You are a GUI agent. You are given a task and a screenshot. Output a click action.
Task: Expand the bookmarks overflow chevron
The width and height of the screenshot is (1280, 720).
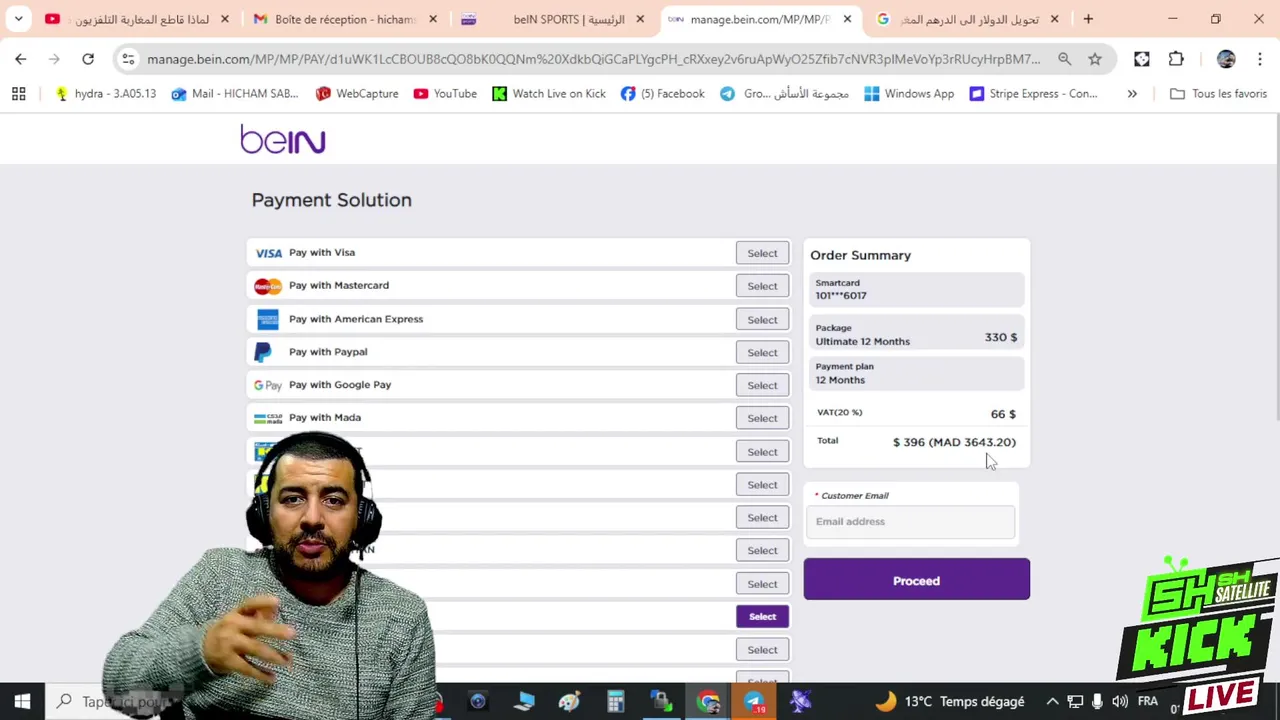tap(1132, 93)
